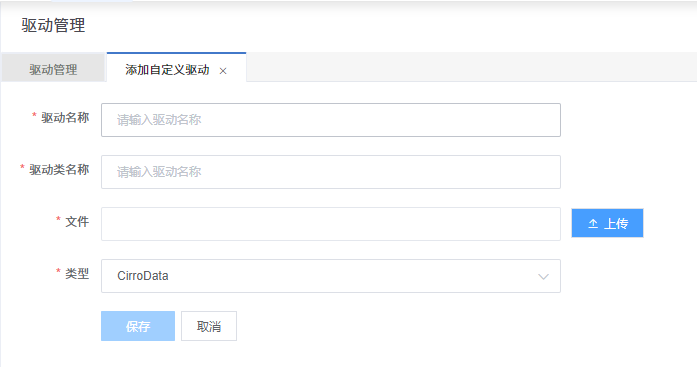
Task: Click the 驱动名称 field label
Action: click(x=65, y=118)
